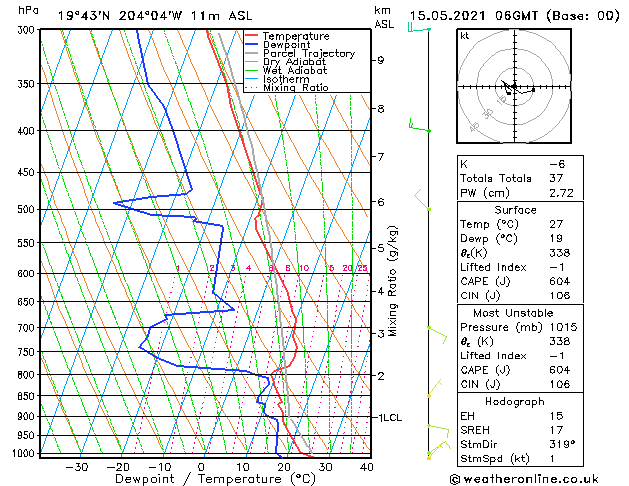Click the surface Dewp (°C) value 19

pyautogui.click(x=556, y=239)
